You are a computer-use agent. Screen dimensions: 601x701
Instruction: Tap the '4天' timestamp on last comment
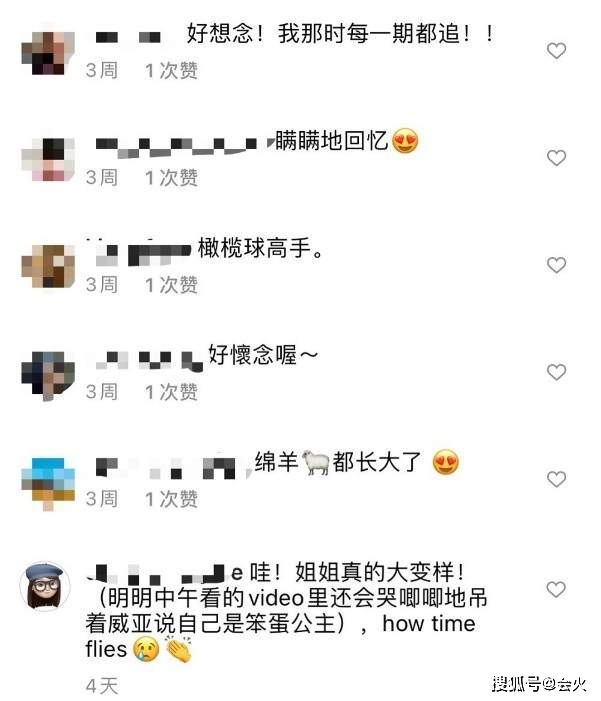(x=102, y=686)
